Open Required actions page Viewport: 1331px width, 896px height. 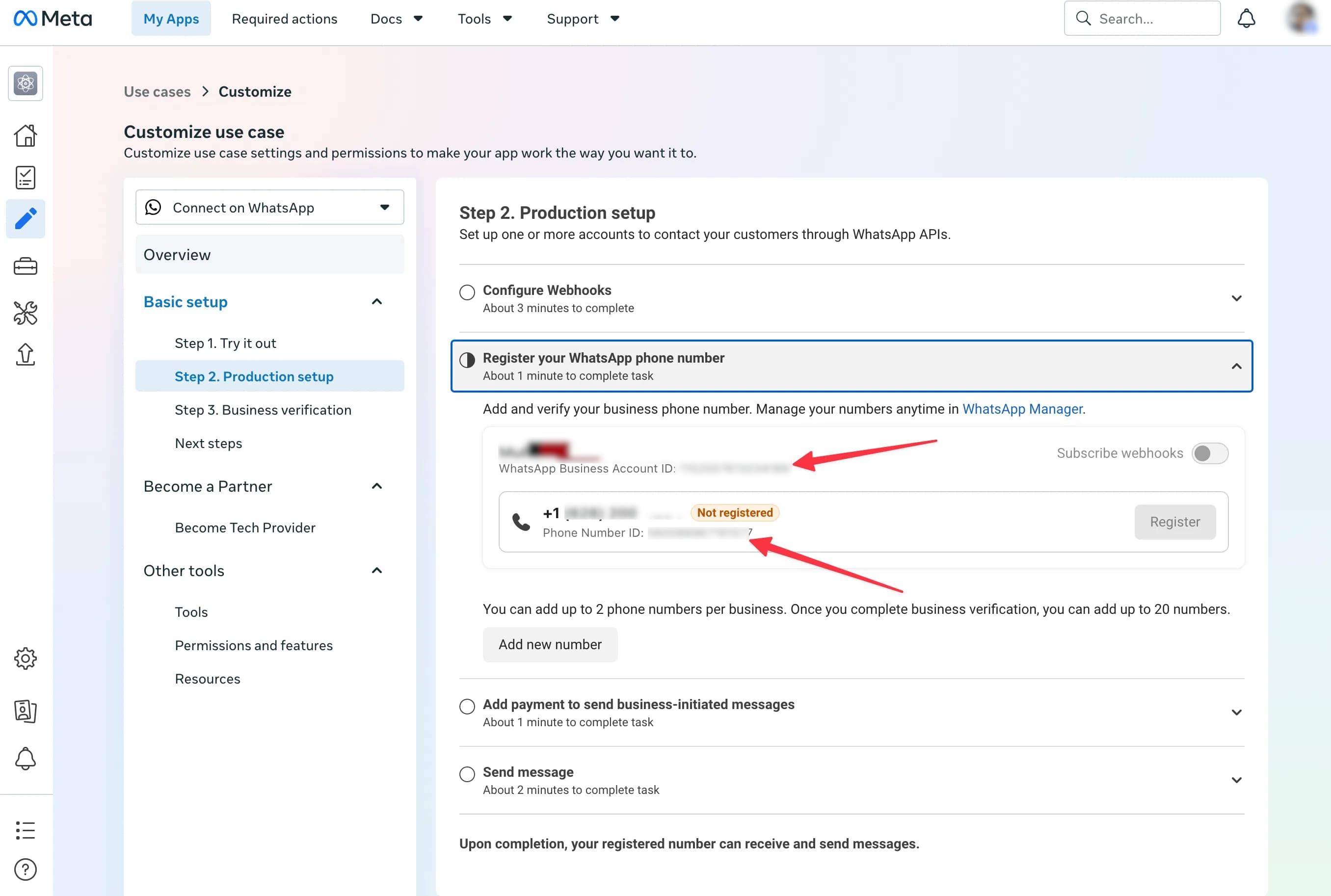tap(285, 19)
